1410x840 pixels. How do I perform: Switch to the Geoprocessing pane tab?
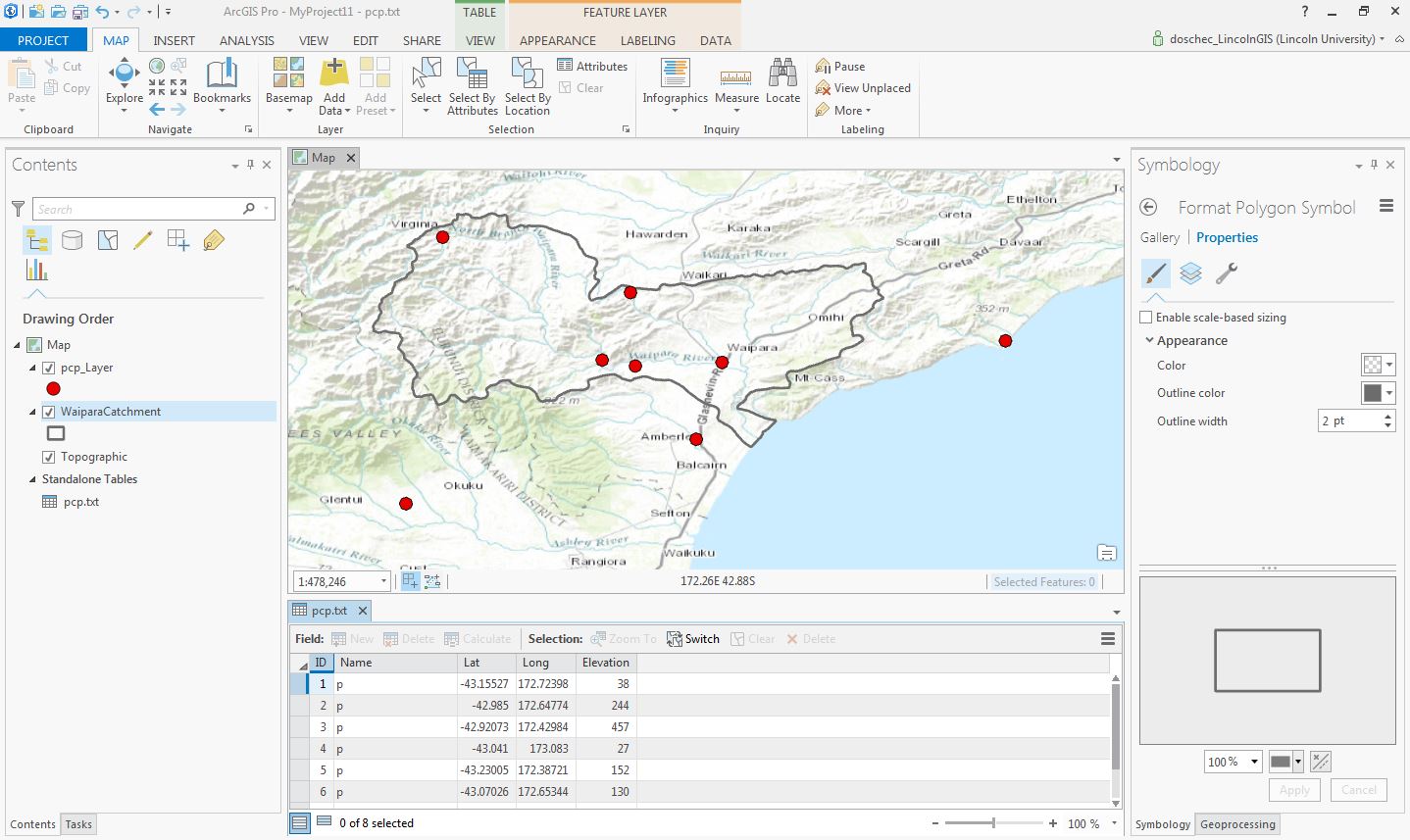pyautogui.click(x=1237, y=824)
